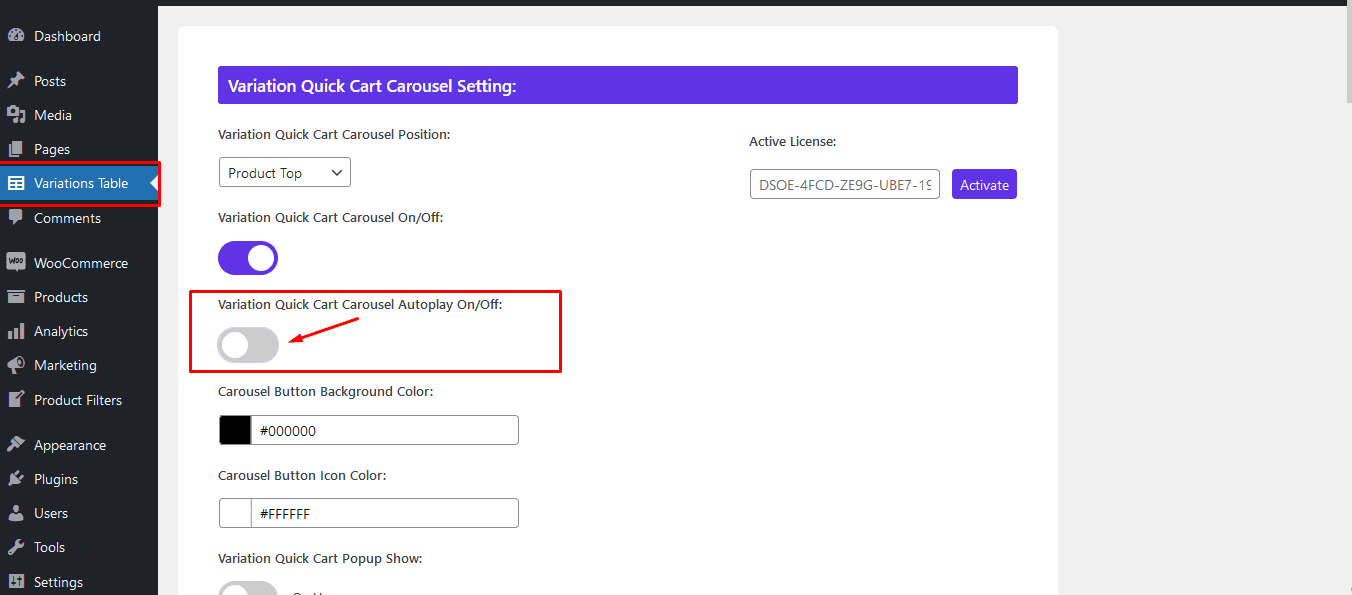
Task: Click black Button Background Color swatch
Action: point(235,430)
